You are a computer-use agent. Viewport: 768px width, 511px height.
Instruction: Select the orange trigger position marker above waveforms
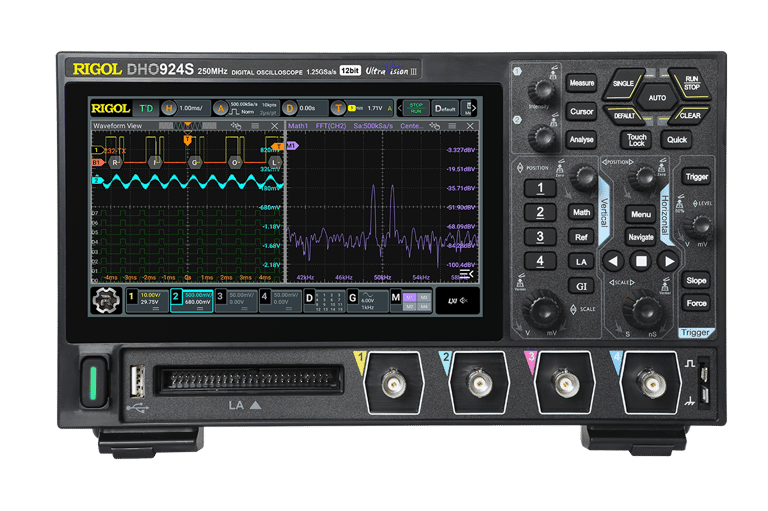pyautogui.click(x=187, y=140)
